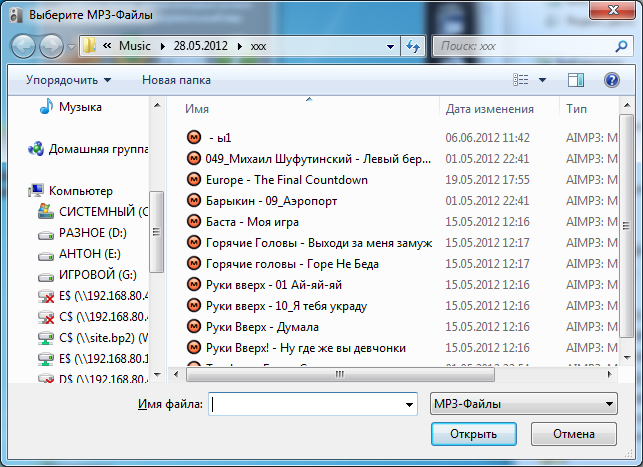Click the Forward navigation arrow

[51, 46]
